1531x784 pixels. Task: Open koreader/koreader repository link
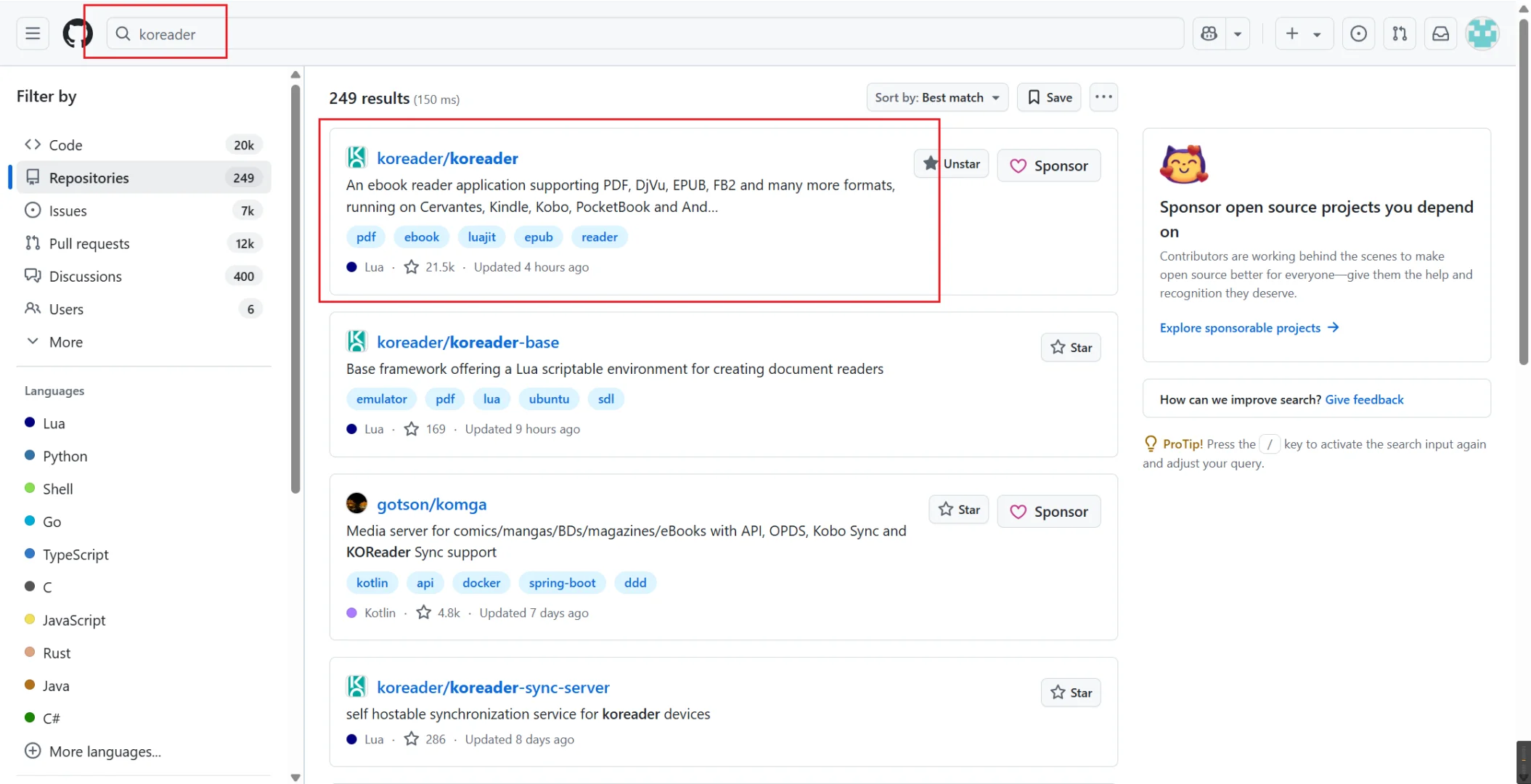click(447, 158)
